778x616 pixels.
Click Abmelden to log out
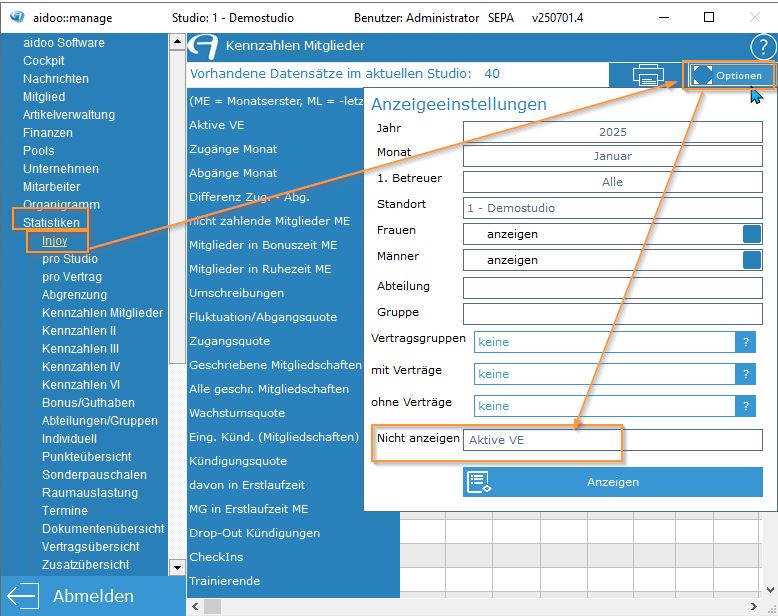(x=93, y=596)
